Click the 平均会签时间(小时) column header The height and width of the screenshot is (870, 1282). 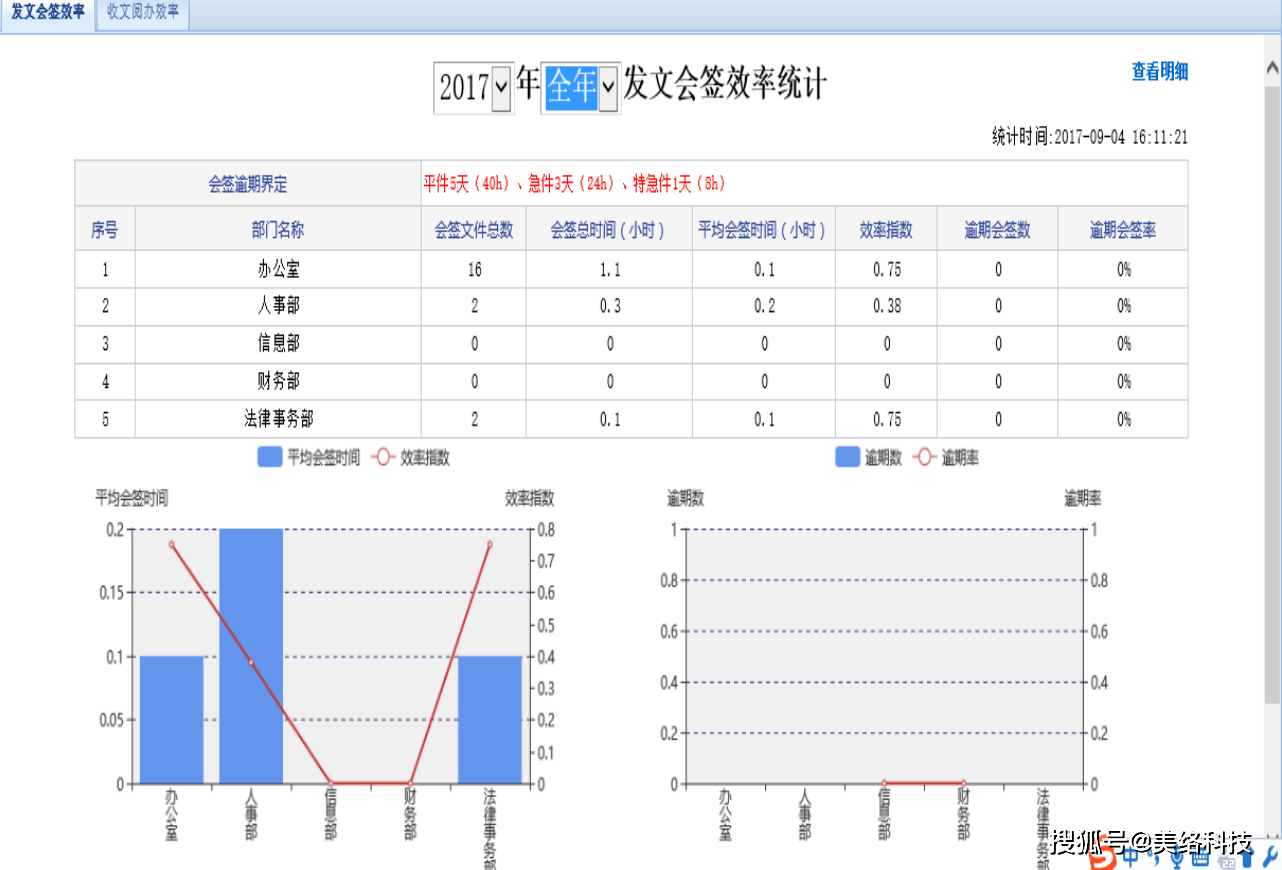pos(764,230)
